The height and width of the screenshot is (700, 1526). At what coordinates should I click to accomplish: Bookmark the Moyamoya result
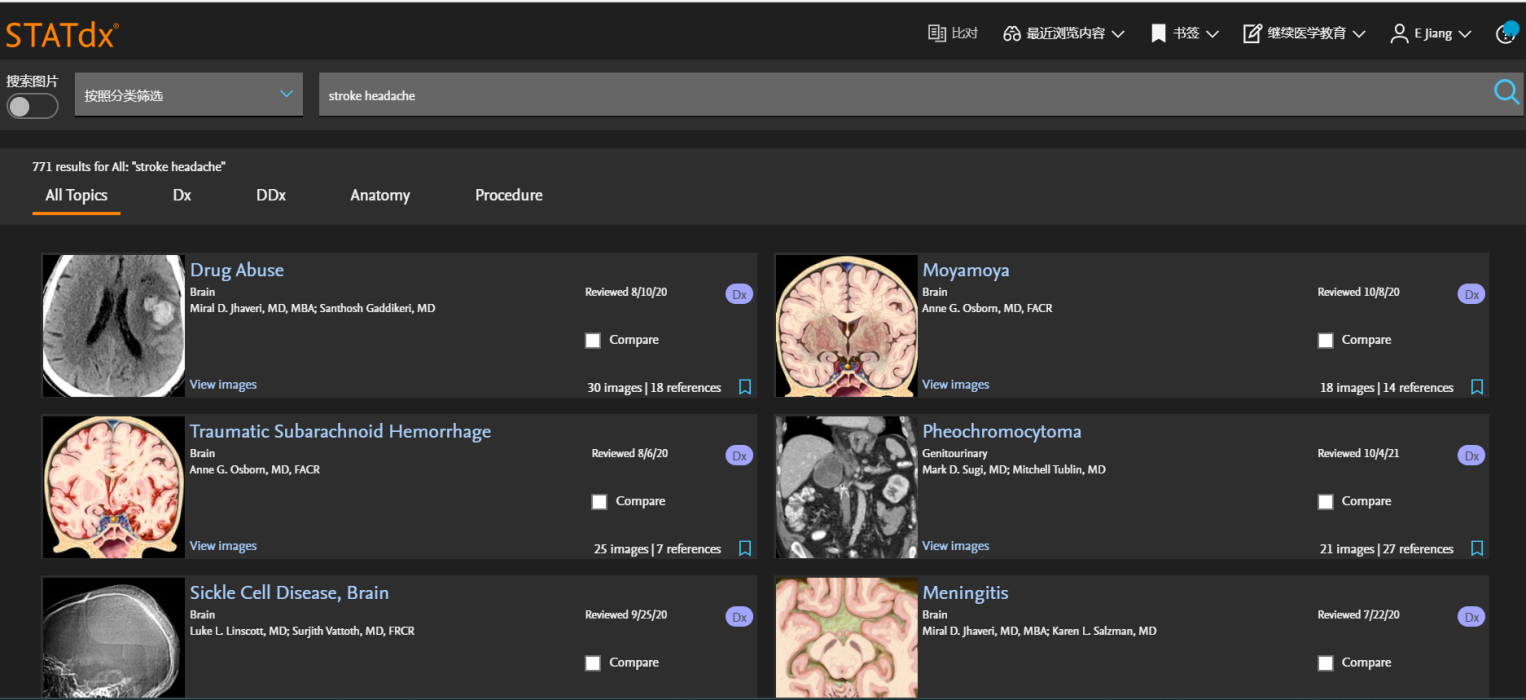pos(1476,387)
